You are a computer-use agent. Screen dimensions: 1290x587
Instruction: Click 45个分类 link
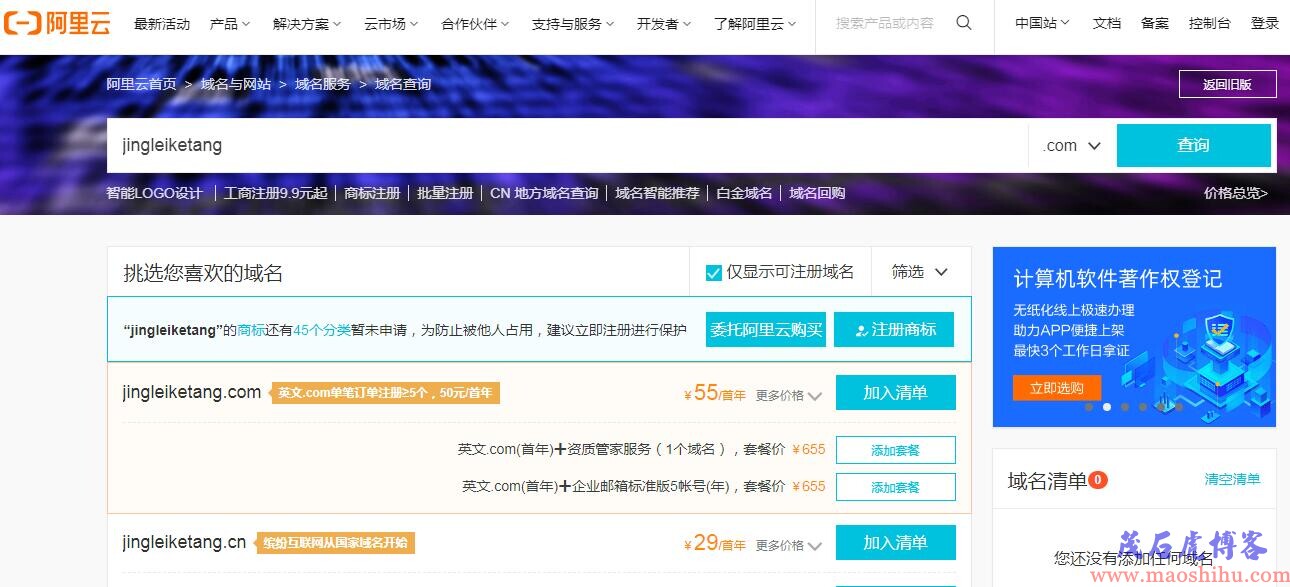[x=322, y=330]
